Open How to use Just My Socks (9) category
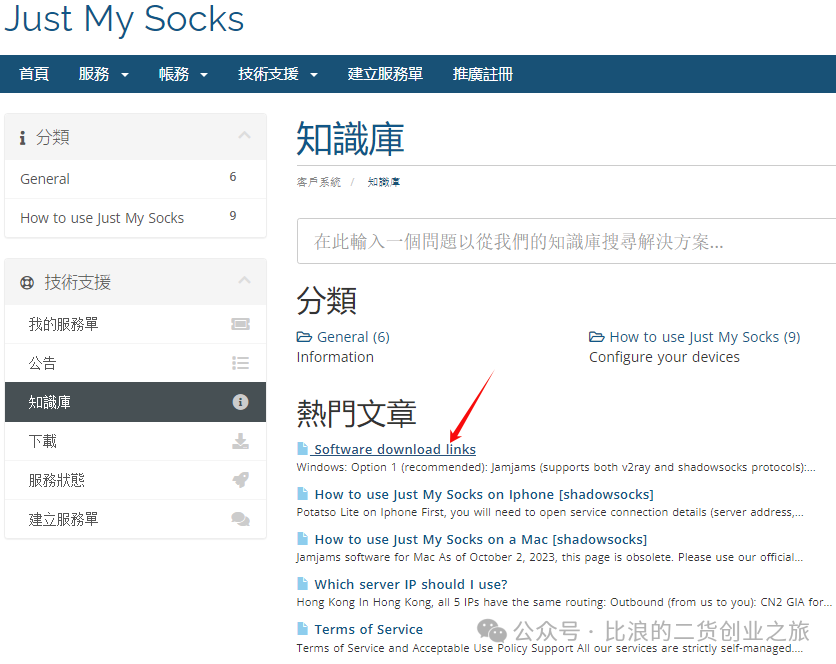The width and height of the screenshot is (836, 664). coord(704,337)
